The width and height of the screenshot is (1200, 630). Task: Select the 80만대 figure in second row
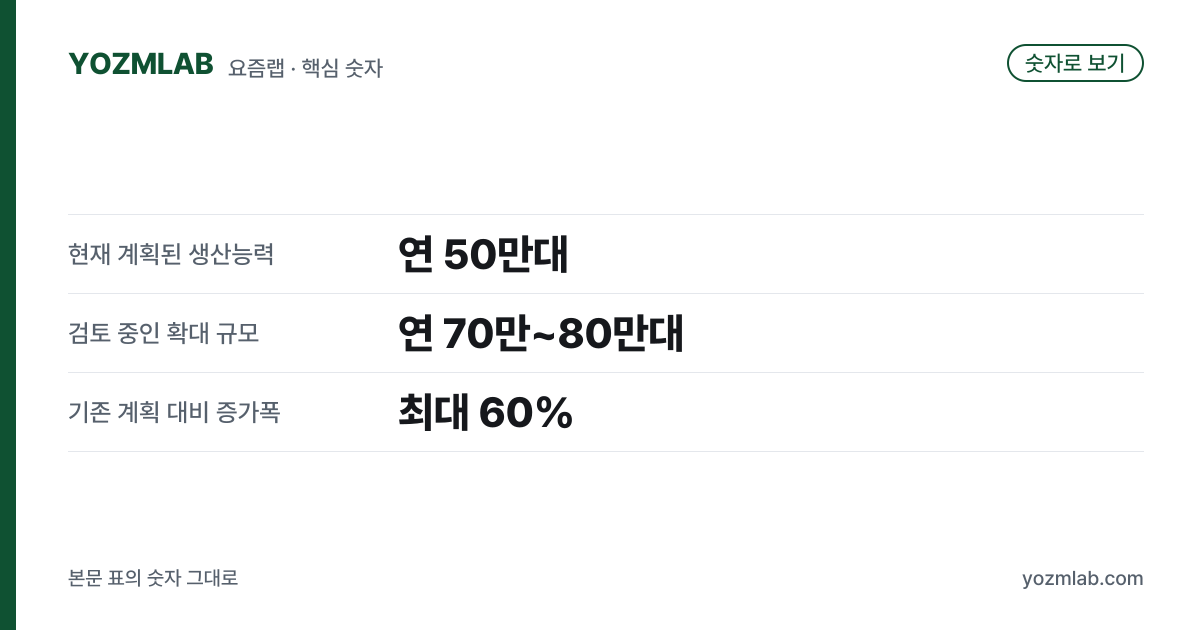pyautogui.click(x=621, y=334)
